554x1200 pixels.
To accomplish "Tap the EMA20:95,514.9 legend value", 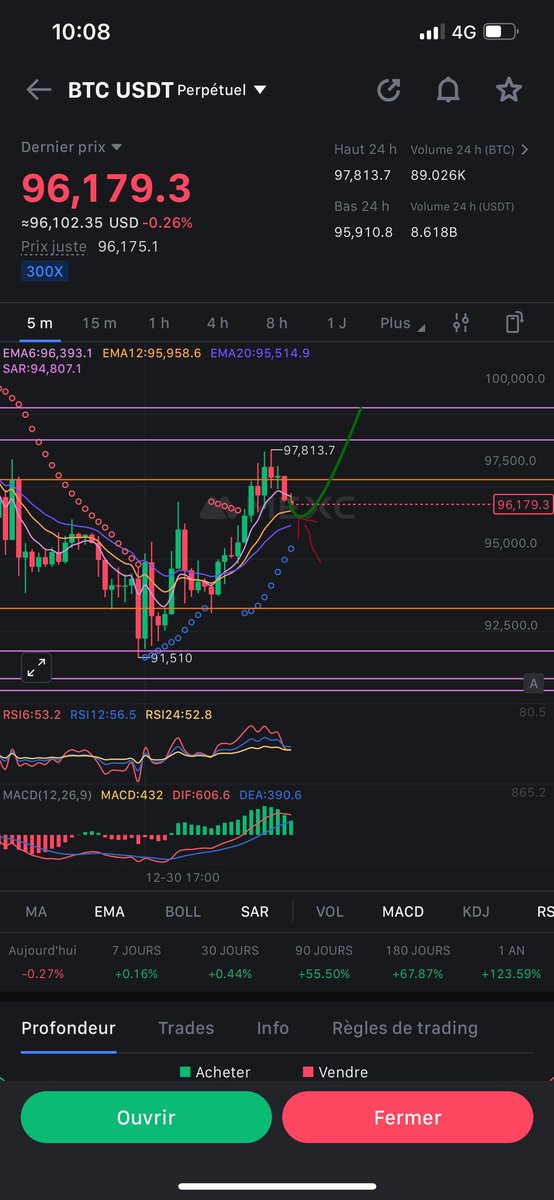I will pyautogui.click(x=260, y=353).
